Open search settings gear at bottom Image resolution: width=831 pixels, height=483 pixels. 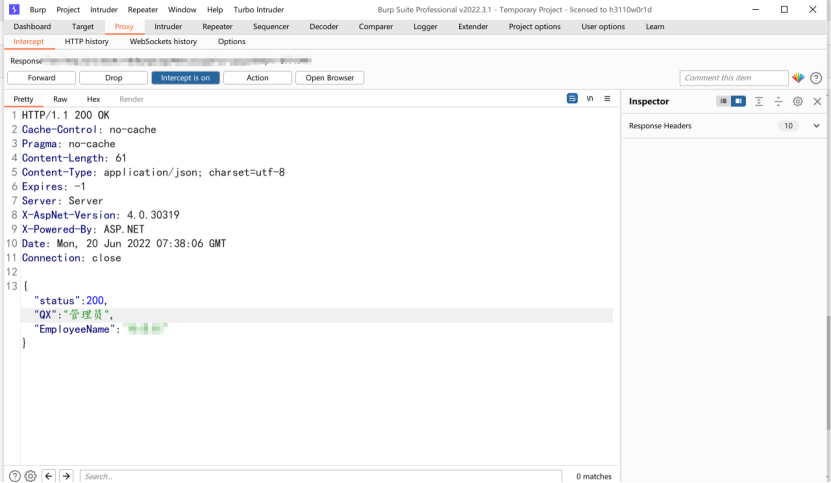(31, 476)
